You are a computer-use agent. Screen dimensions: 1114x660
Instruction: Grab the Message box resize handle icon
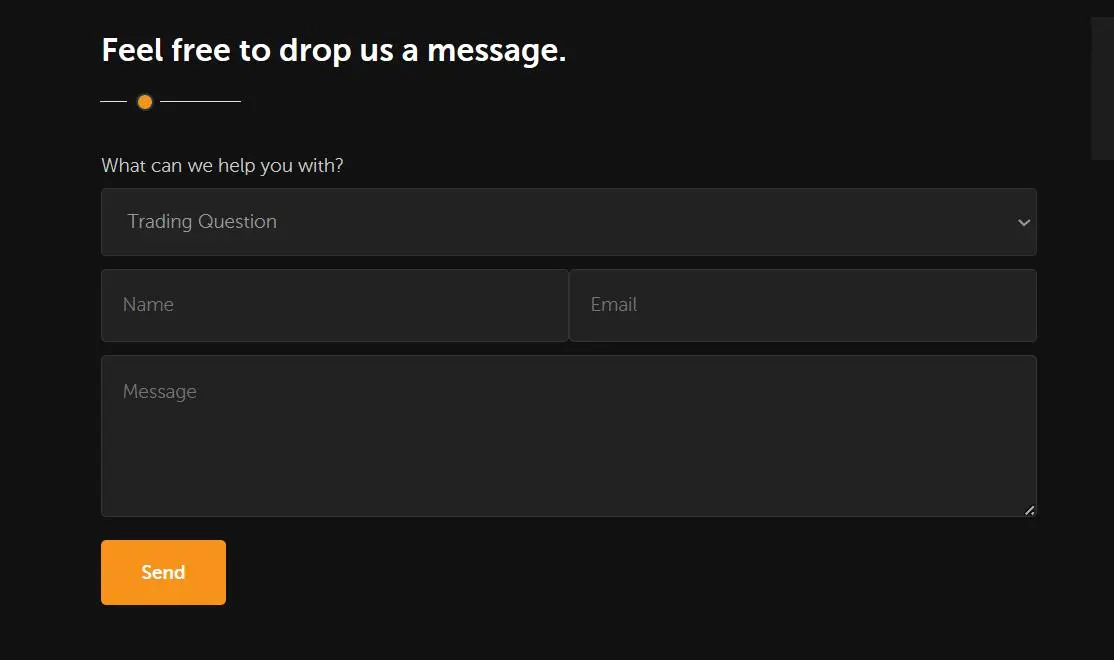[1029, 510]
